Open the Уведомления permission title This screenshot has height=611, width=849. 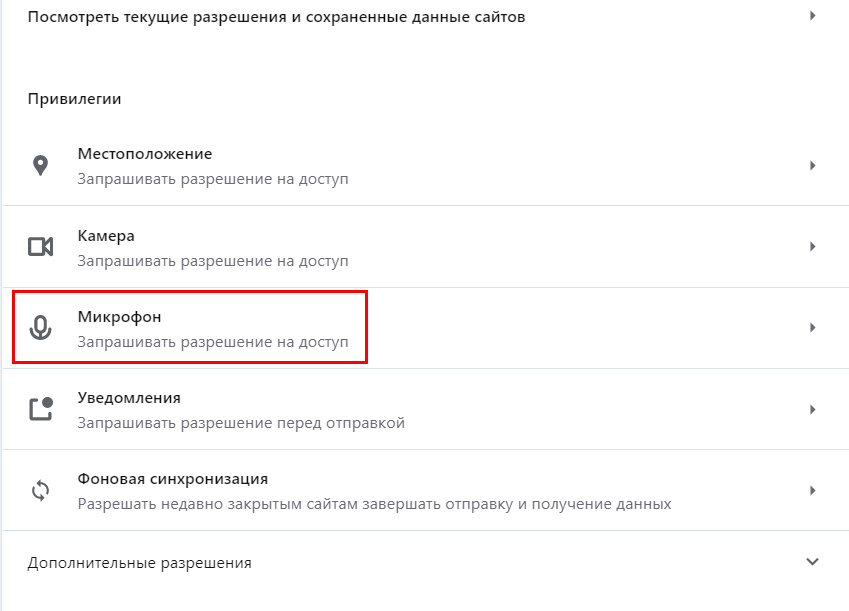129,398
